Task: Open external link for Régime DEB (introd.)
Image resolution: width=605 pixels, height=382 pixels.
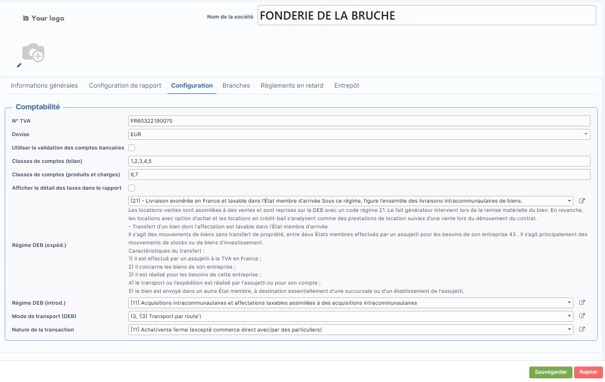Action: 582,303
